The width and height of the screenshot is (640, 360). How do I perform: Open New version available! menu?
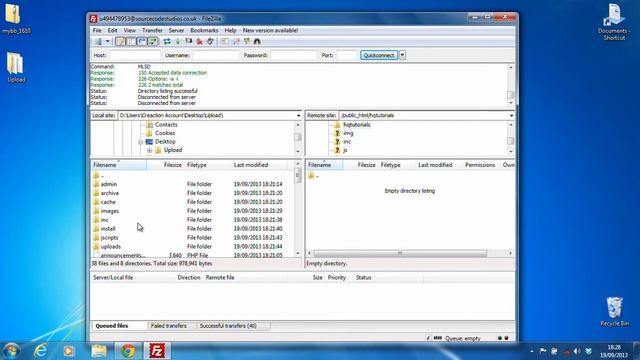(270, 31)
